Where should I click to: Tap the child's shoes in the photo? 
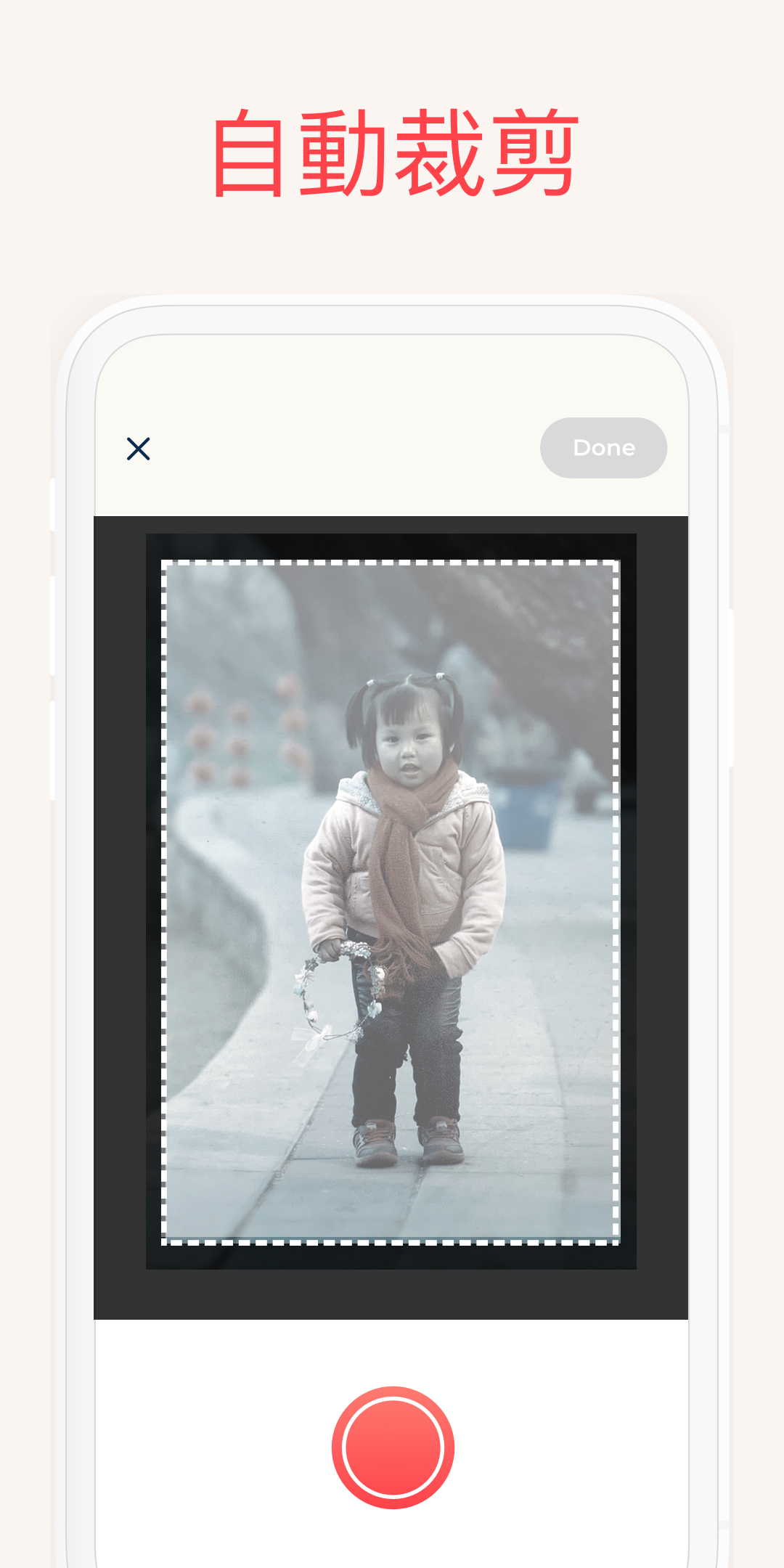[408, 1140]
